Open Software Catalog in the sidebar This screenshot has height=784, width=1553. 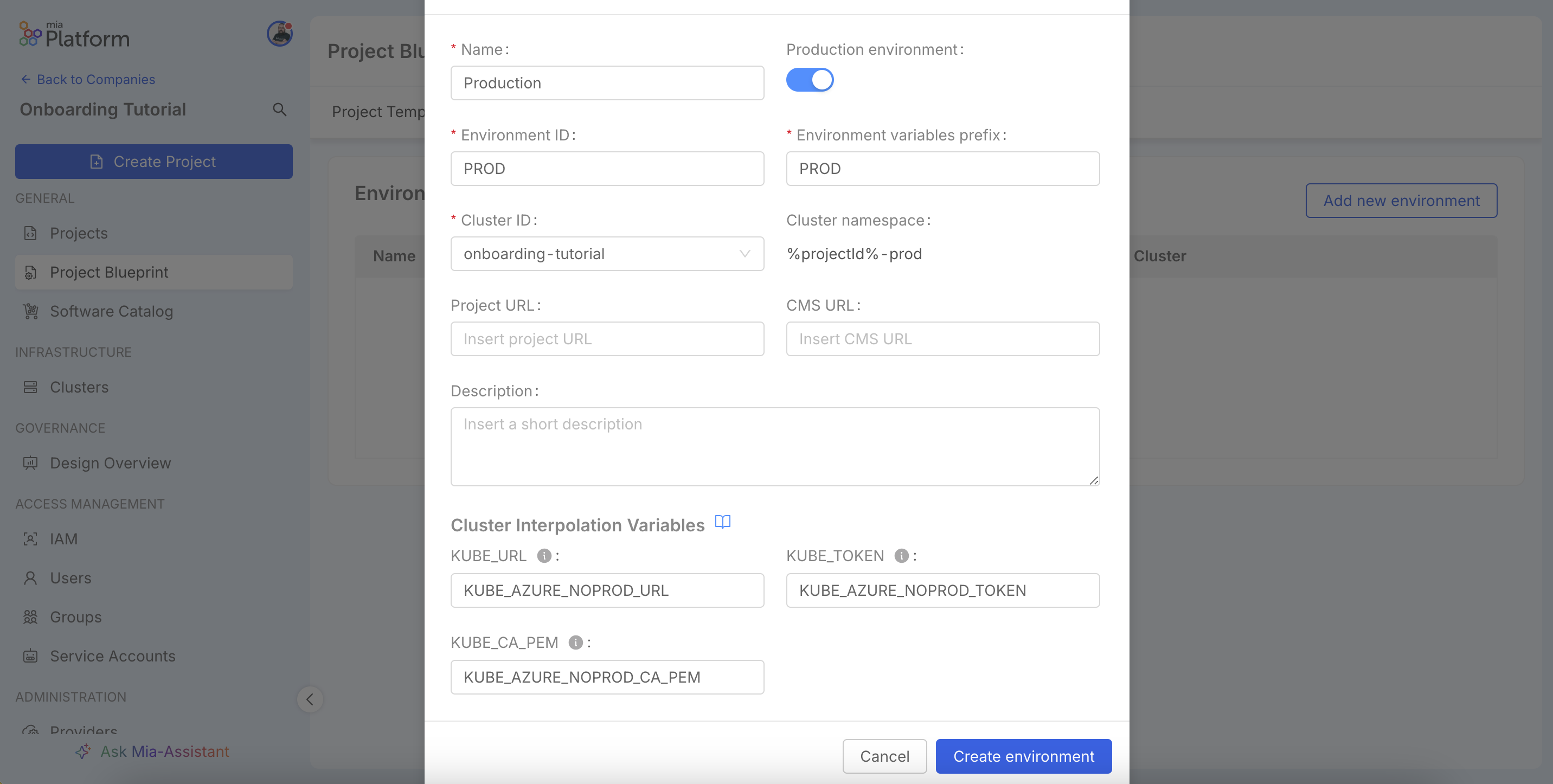(x=154, y=312)
